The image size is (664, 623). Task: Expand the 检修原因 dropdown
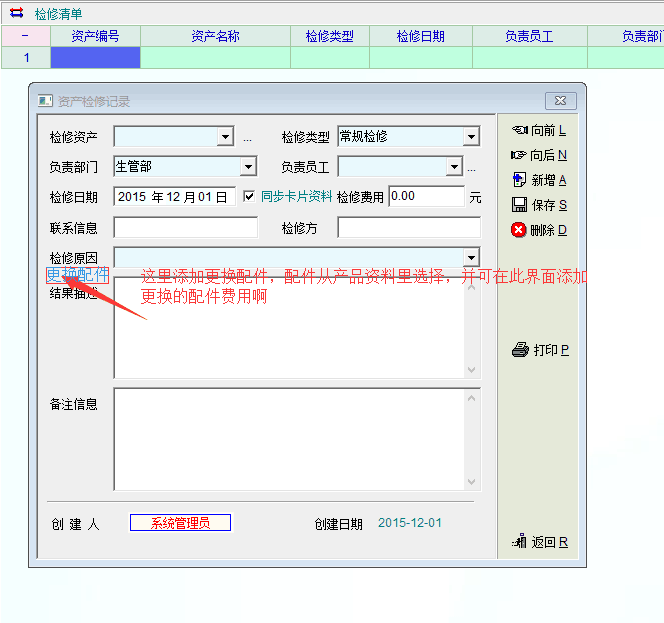click(471, 258)
